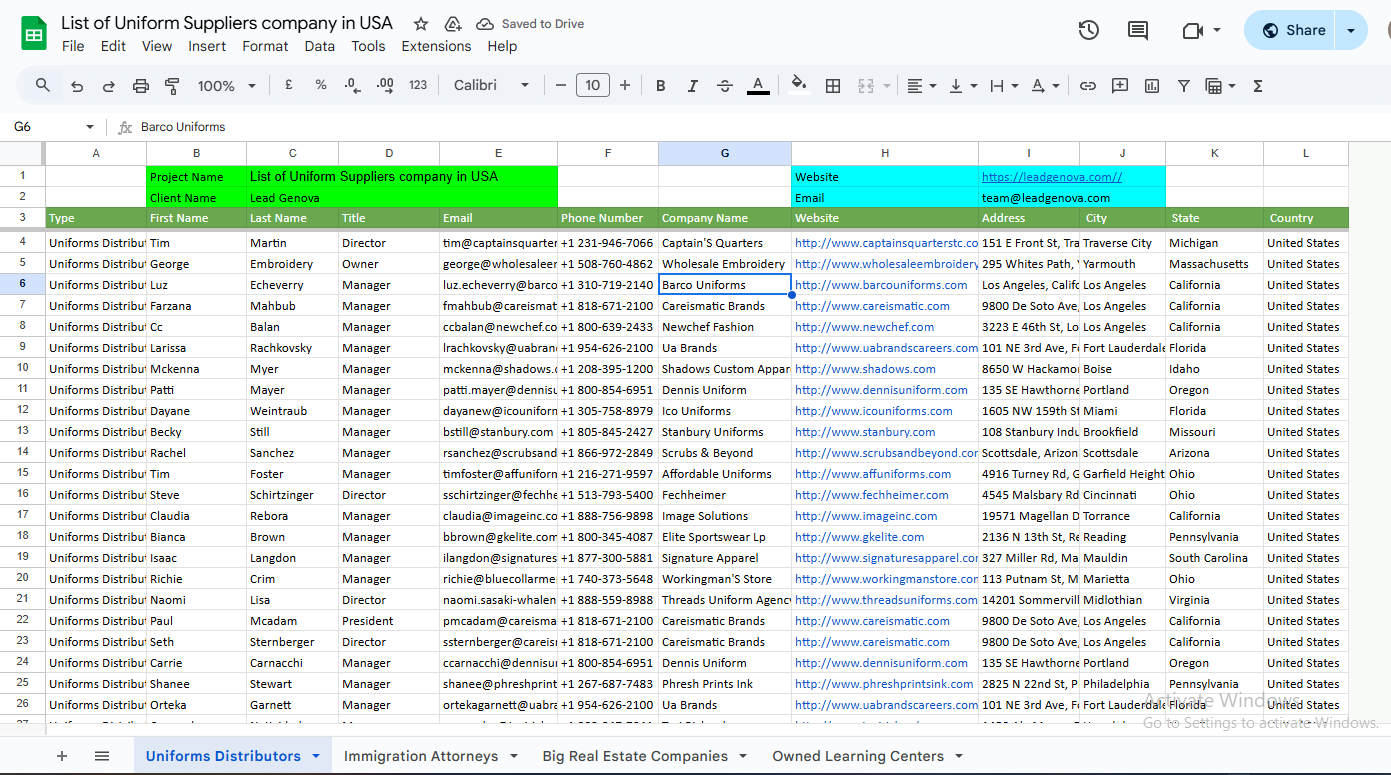The image size is (1391, 775).
Task: Select the Stanbury Uniforms cell
Action: point(725,432)
